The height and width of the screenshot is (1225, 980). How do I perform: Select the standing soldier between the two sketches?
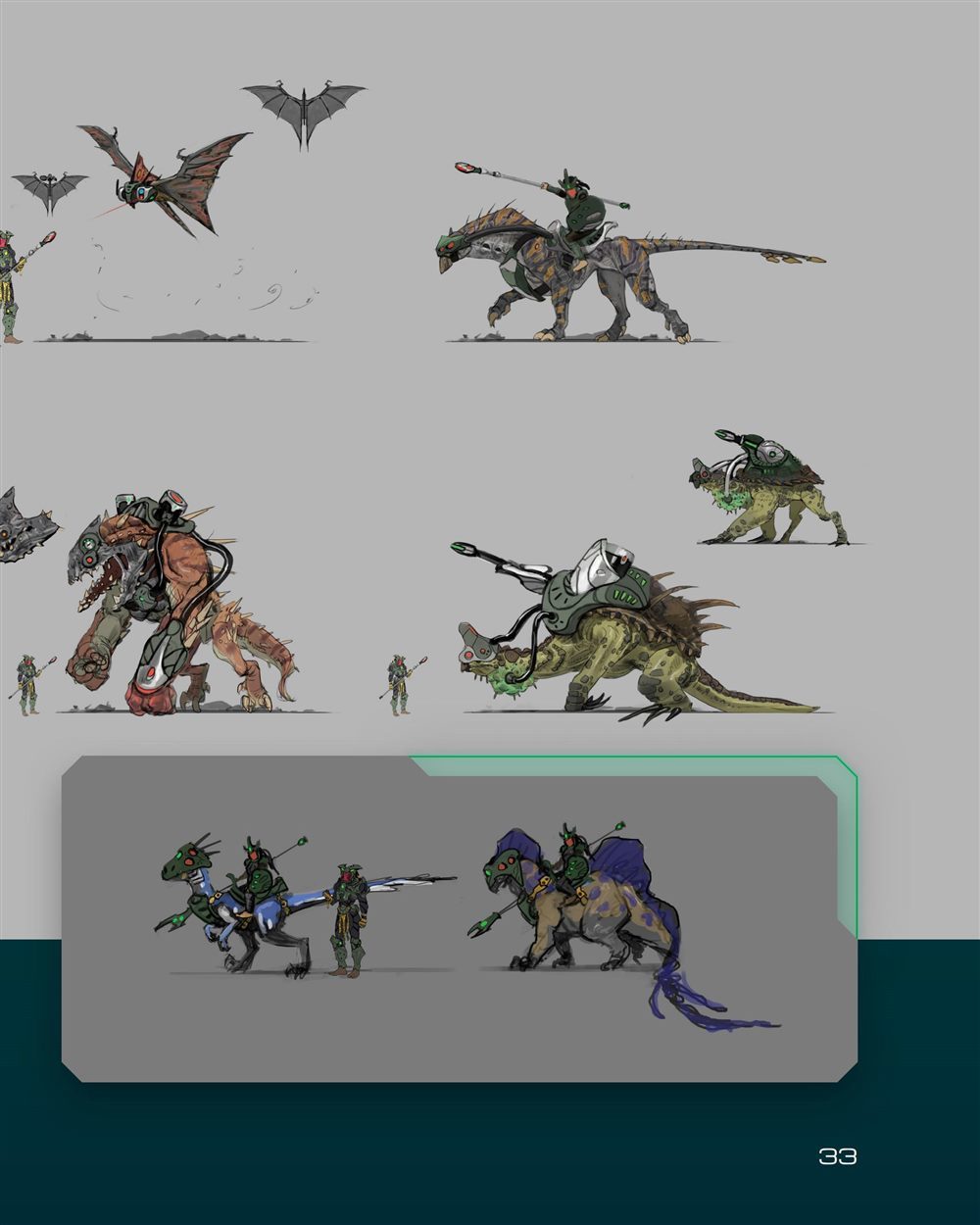pos(349,919)
